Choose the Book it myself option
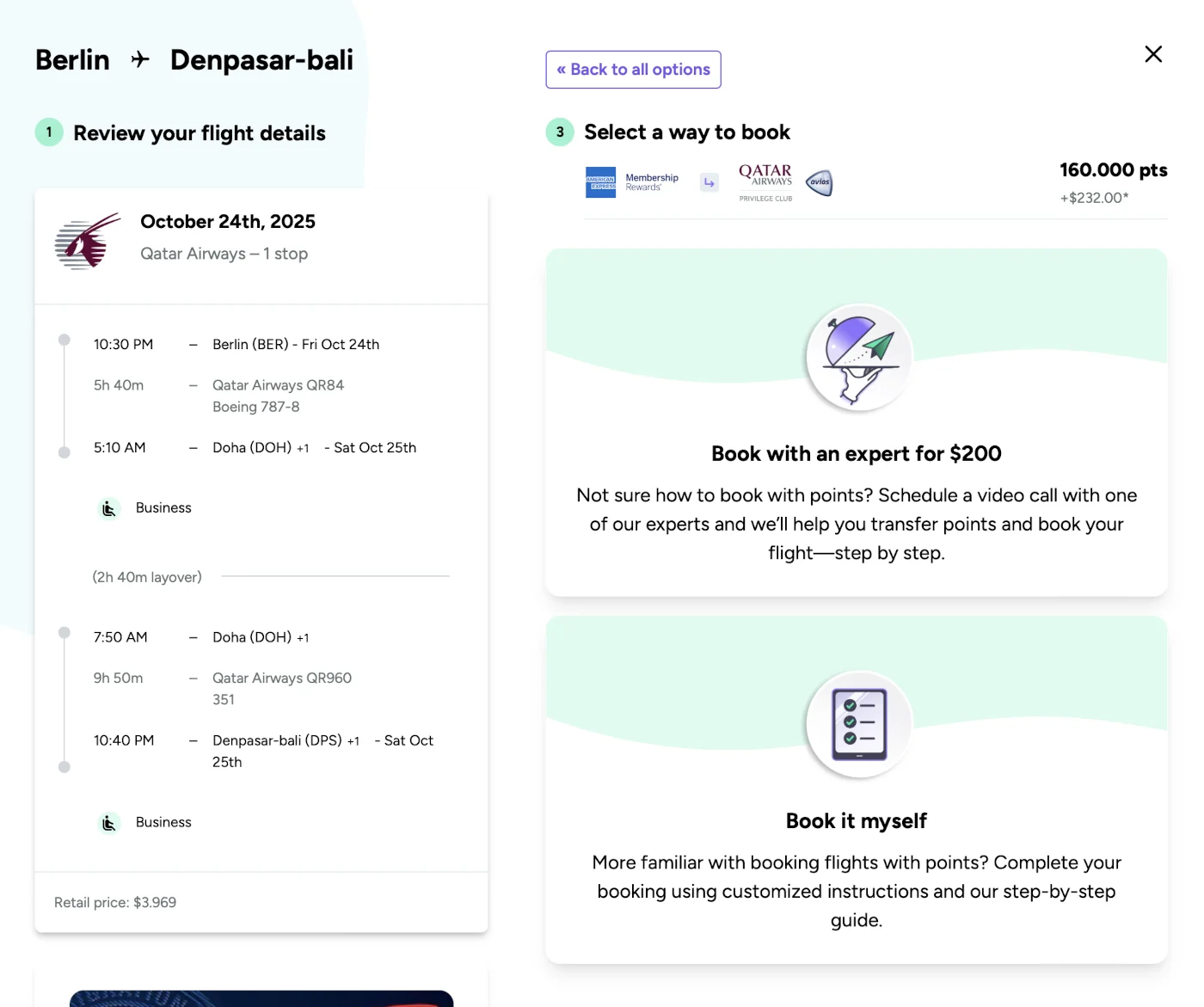This screenshot has height=1007, width=1204. pos(856,820)
